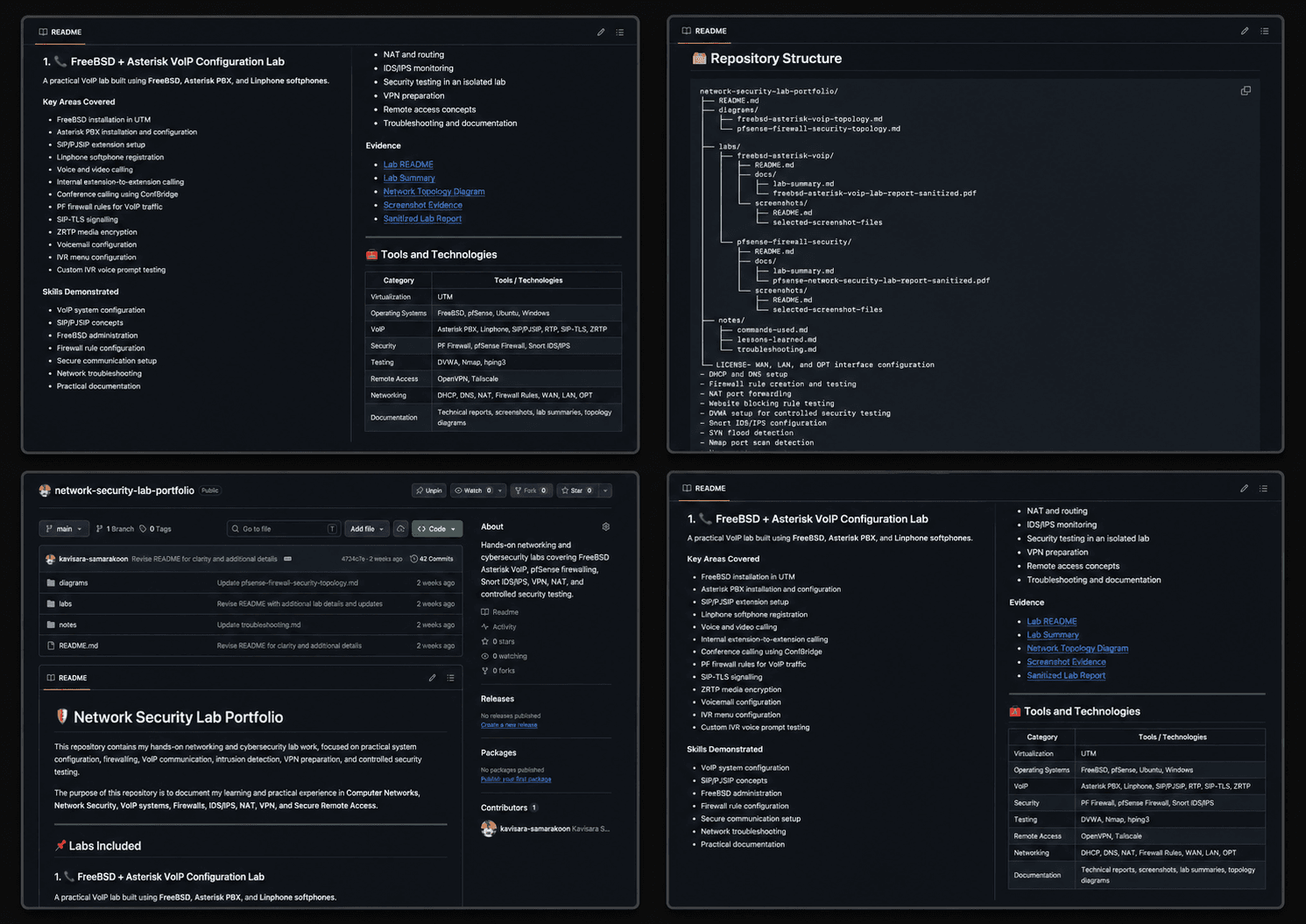Open the outline list icon in the top-left README panel
The height and width of the screenshot is (924, 1306).
(x=619, y=32)
